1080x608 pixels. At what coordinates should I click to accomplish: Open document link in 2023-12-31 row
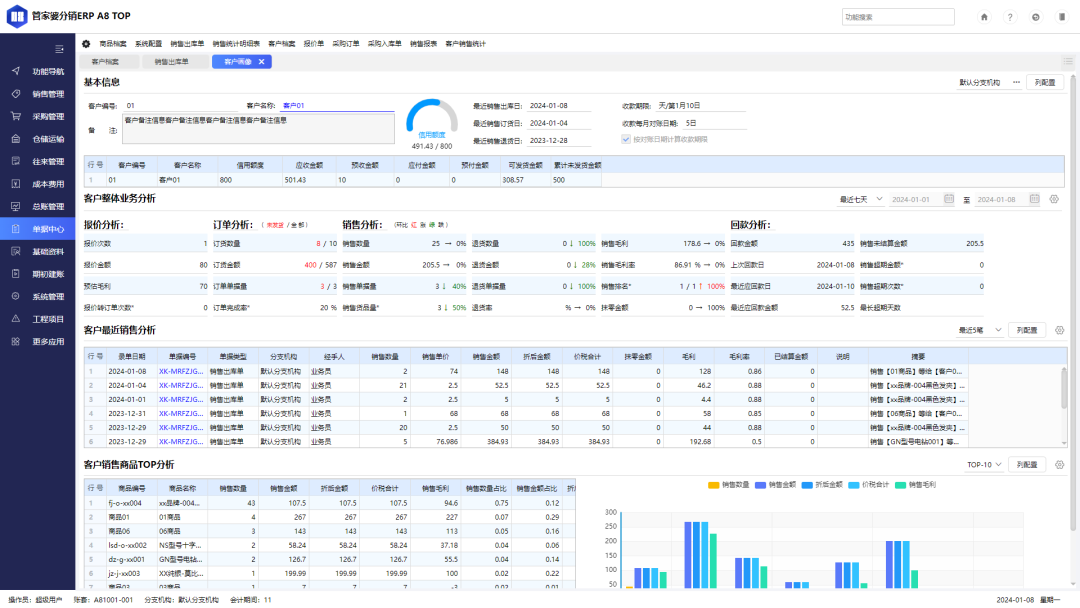(181, 414)
